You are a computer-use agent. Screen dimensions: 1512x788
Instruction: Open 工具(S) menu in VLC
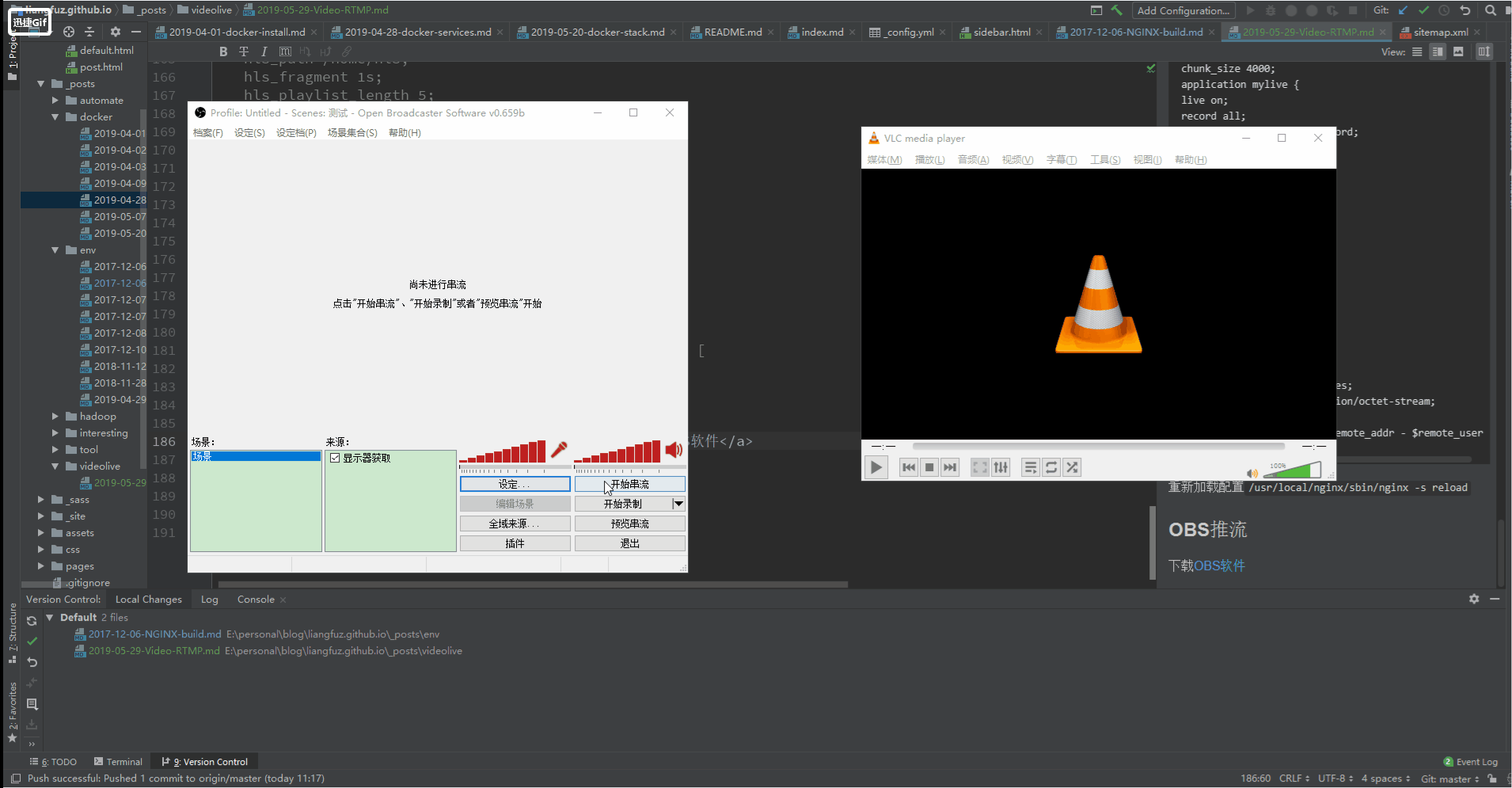pyautogui.click(x=1105, y=159)
